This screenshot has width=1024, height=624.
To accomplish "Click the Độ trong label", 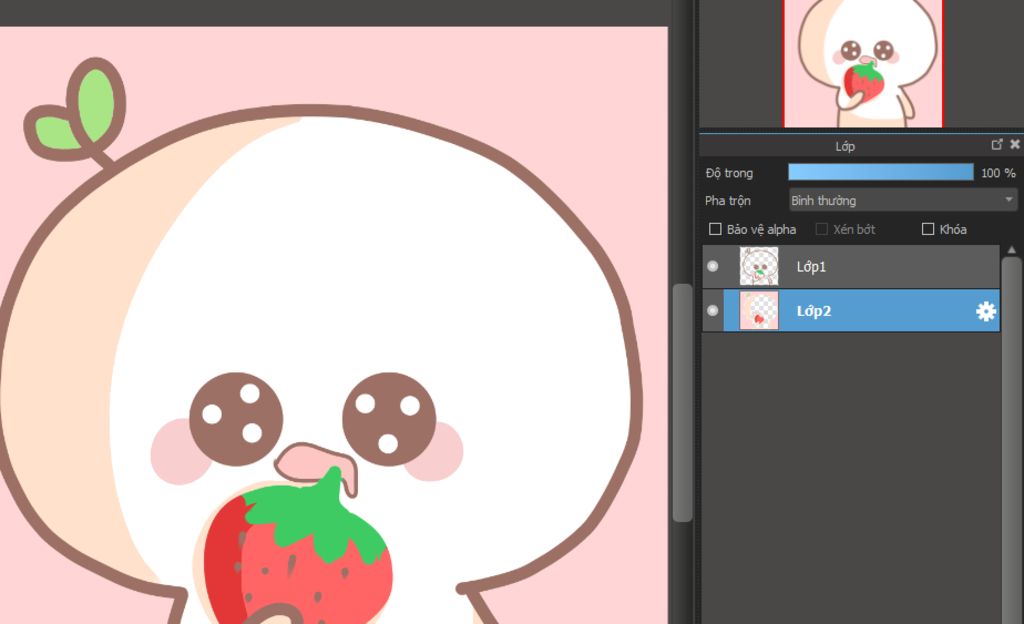I will point(729,173).
